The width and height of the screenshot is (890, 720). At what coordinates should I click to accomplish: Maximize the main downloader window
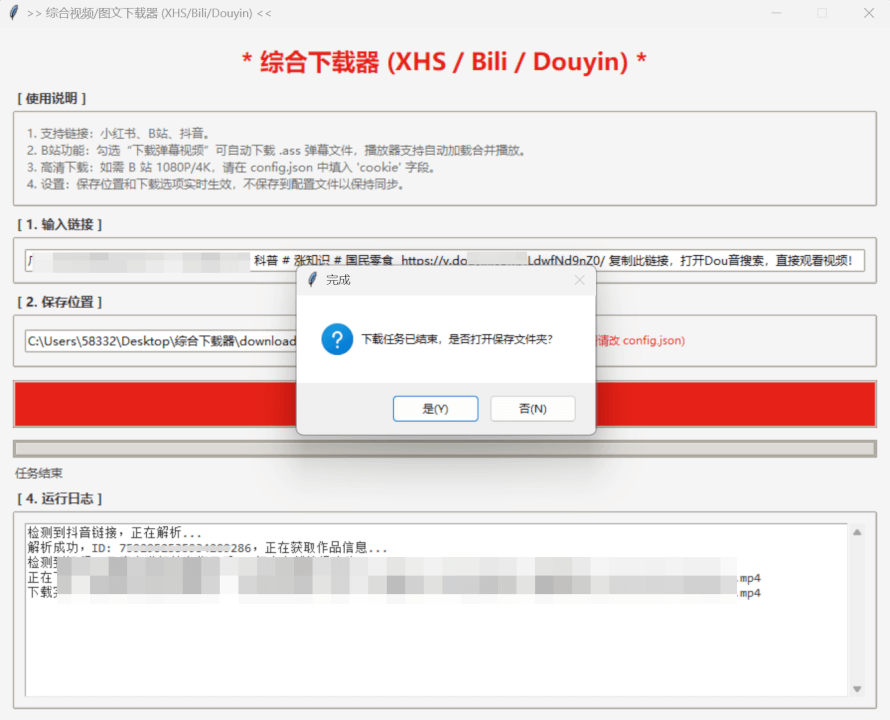pyautogui.click(x=822, y=12)
